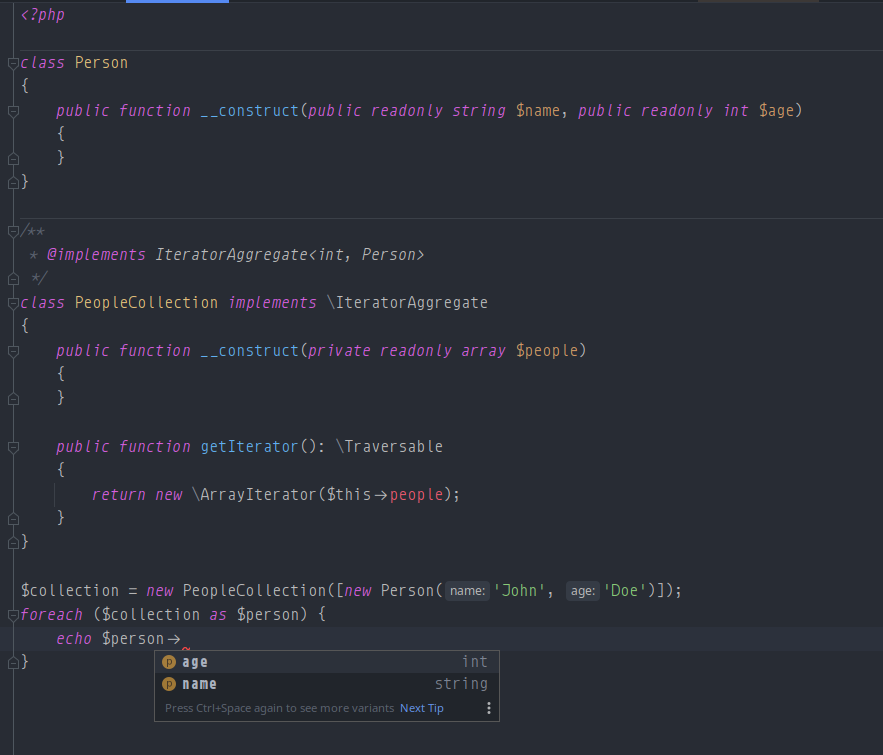The image size is (883, 755).
Task: Fold the Person __construct method with $name
Action: pos(14,111)
